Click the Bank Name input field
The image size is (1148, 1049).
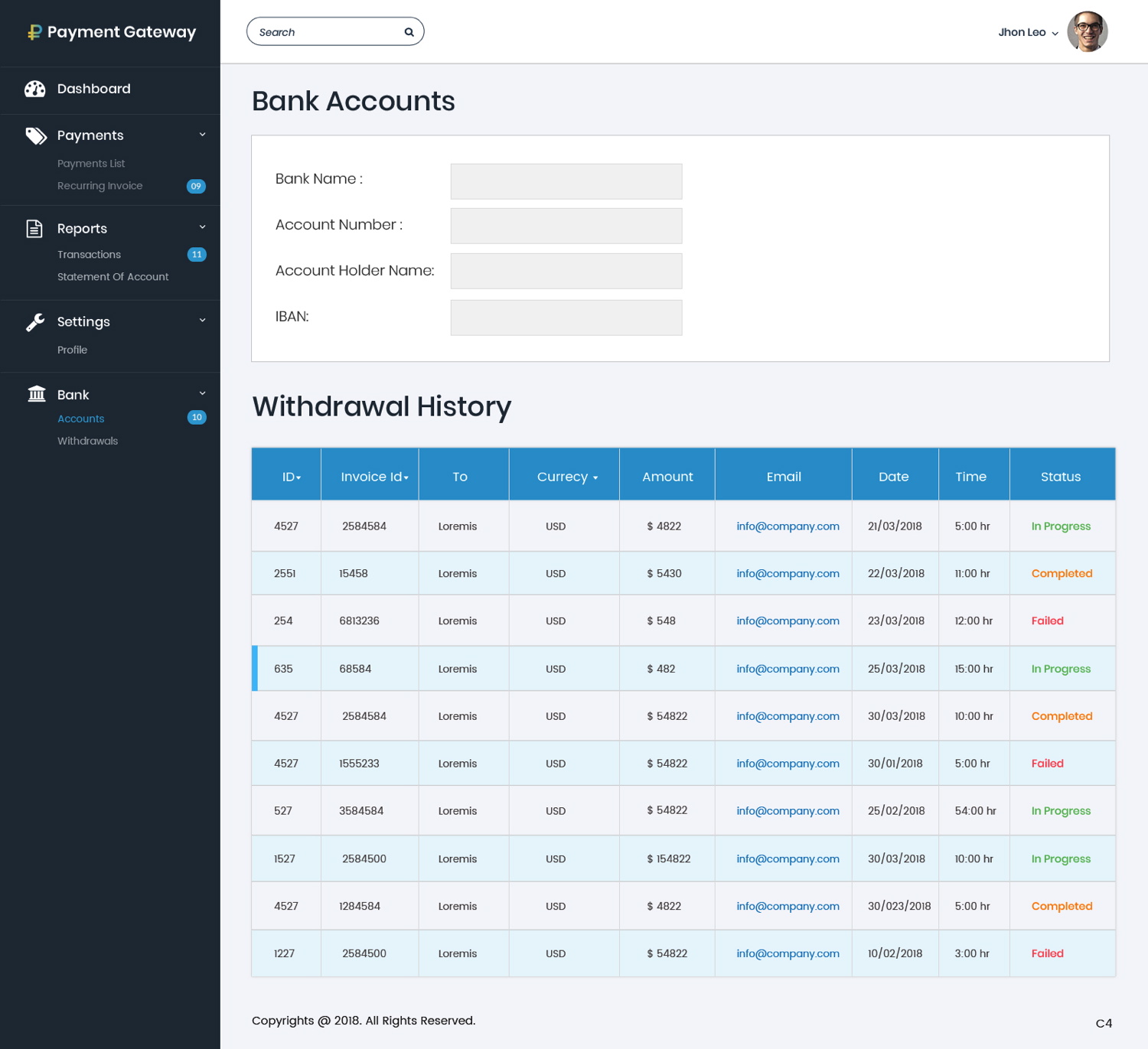click(x=566, y=181)
